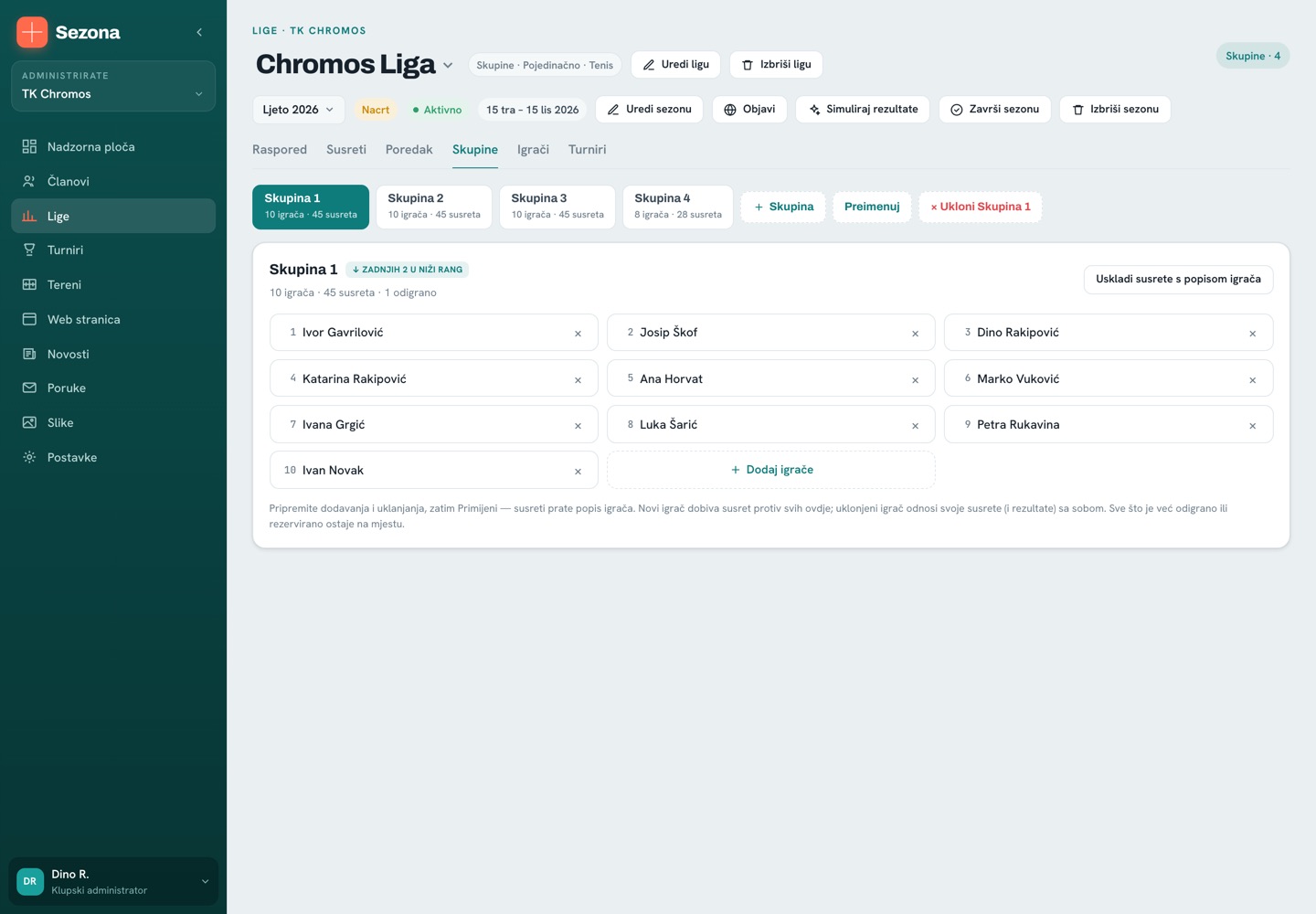Click the Novosti news icon

point(29,354)
